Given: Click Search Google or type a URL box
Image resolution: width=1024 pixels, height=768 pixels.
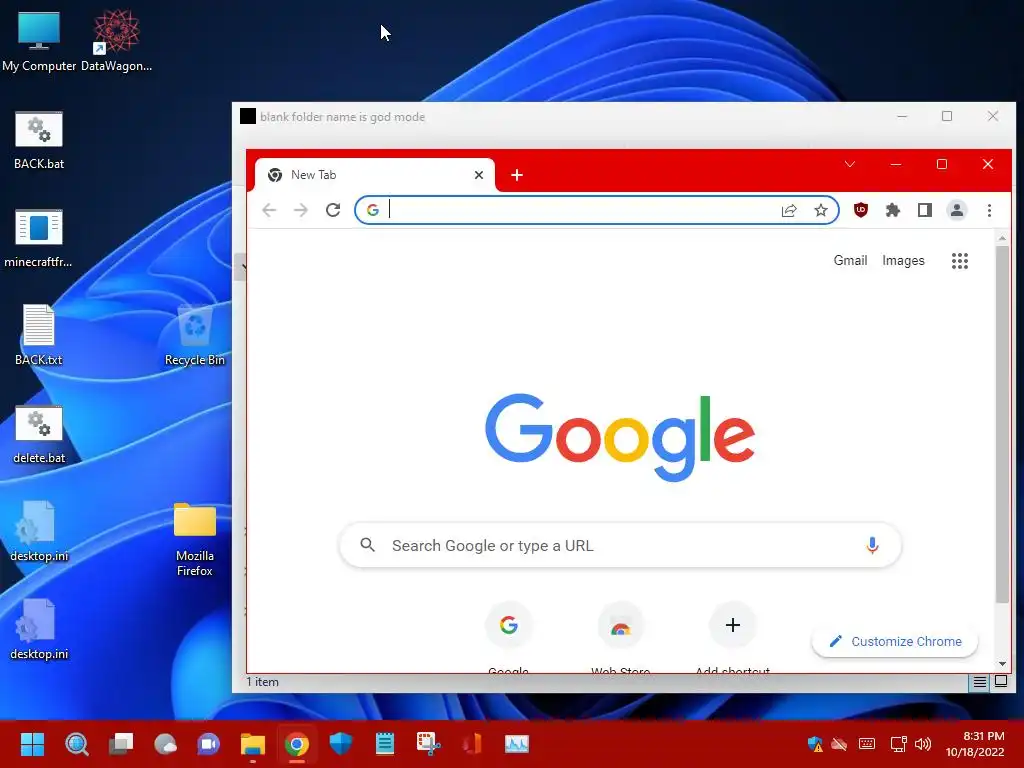Looking at the screenshot, I should click(620, 545).
